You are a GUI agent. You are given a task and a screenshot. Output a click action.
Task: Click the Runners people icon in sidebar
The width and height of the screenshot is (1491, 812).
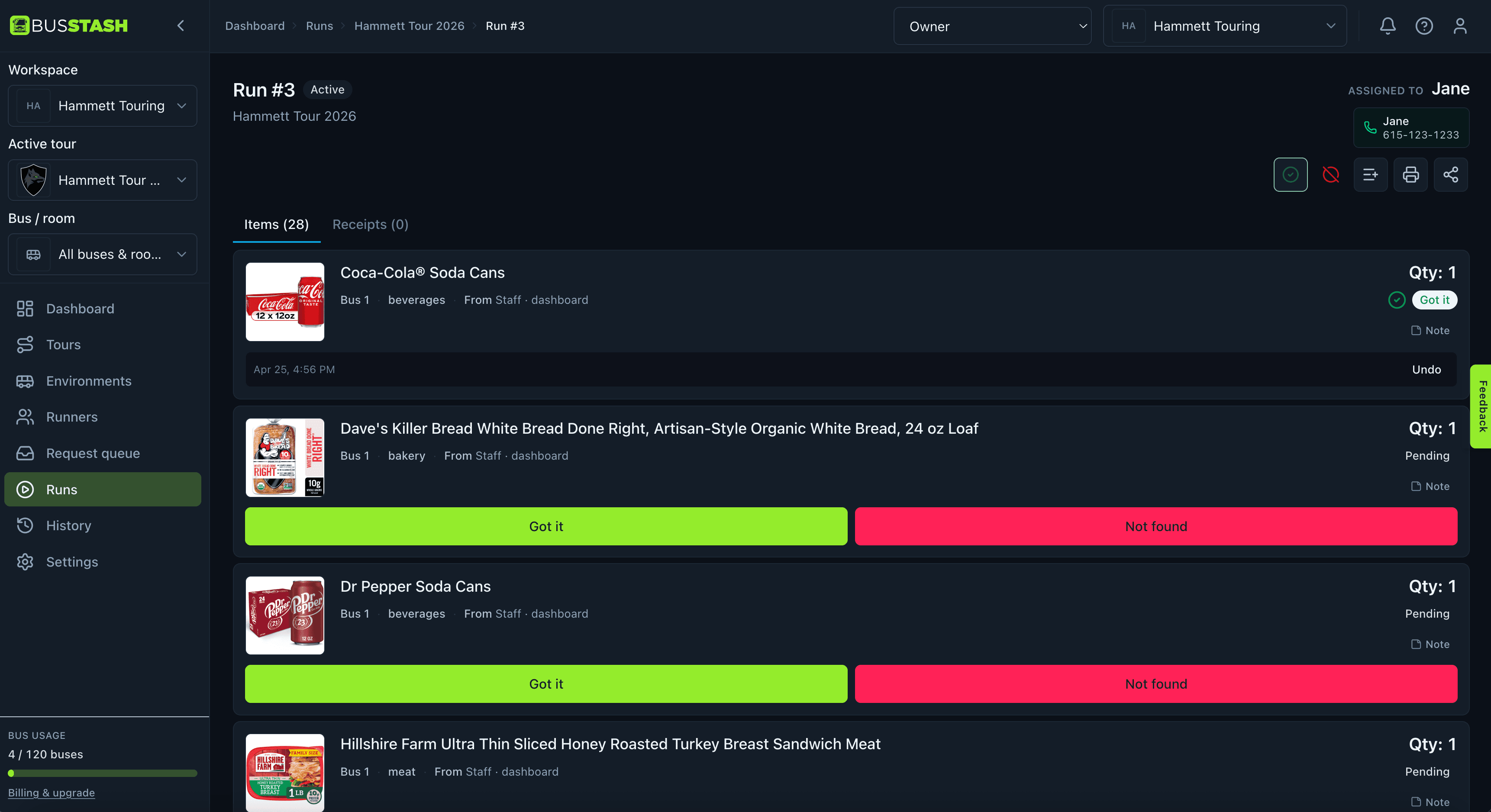pos(25,417)
